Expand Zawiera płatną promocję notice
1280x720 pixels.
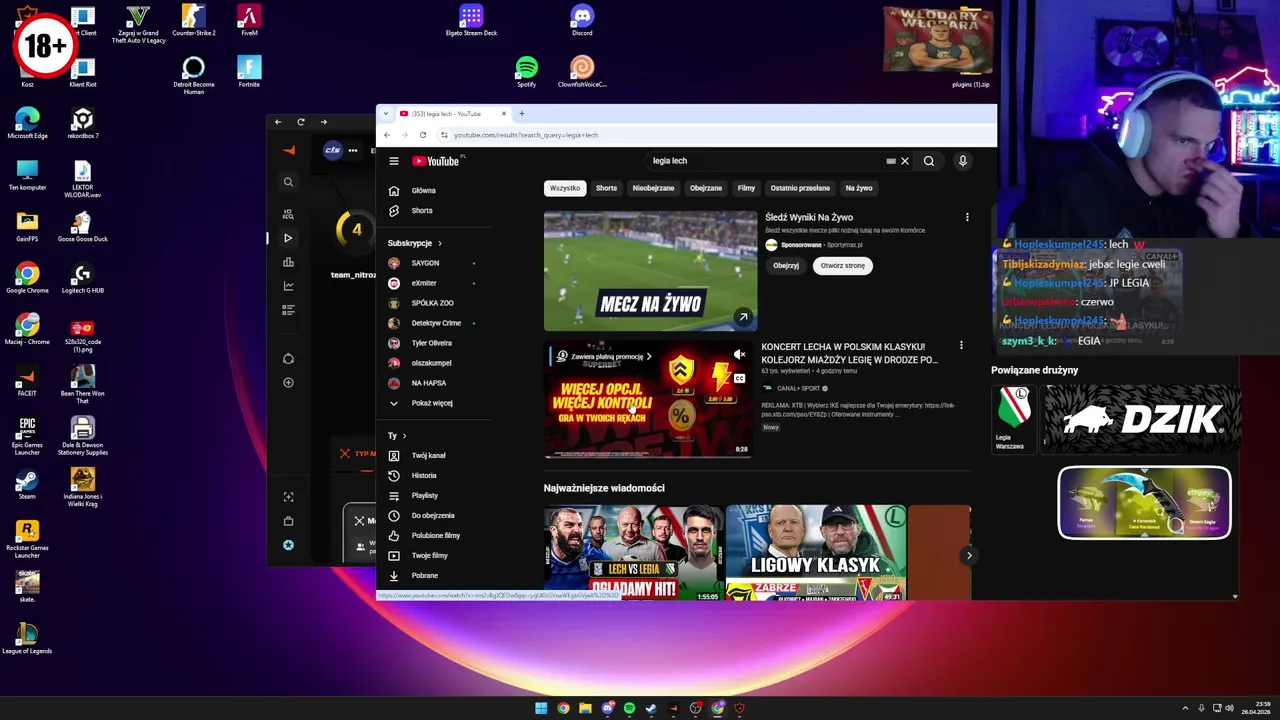pos(604,356)
